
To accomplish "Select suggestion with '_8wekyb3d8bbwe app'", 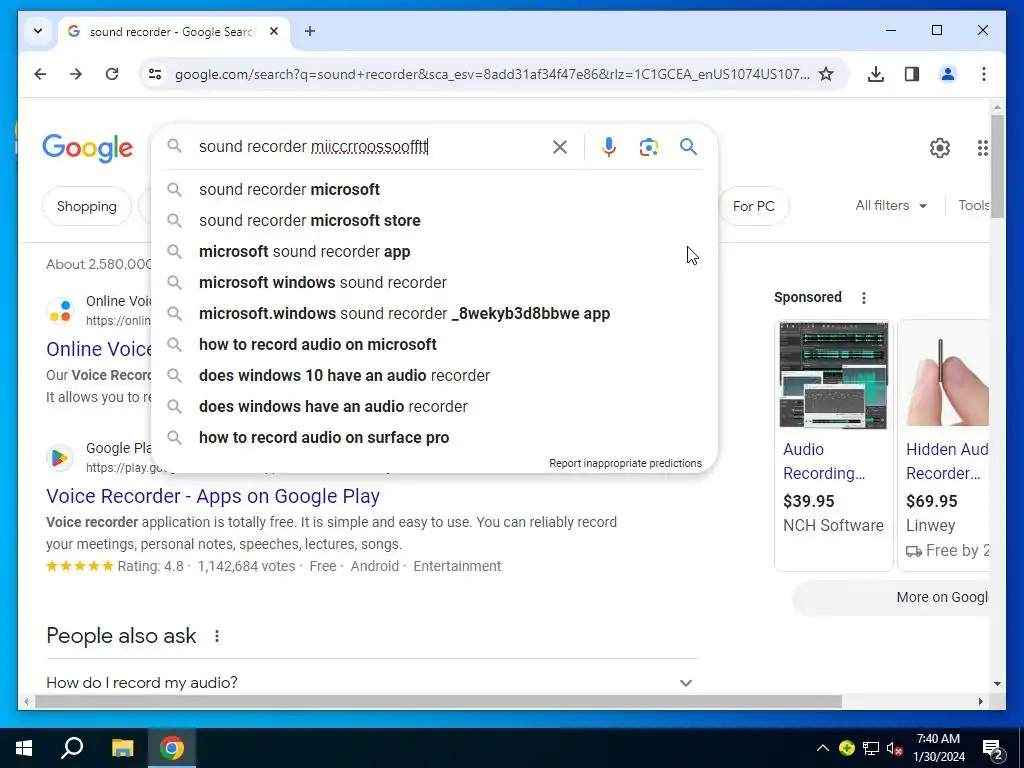I will [434, 313].
